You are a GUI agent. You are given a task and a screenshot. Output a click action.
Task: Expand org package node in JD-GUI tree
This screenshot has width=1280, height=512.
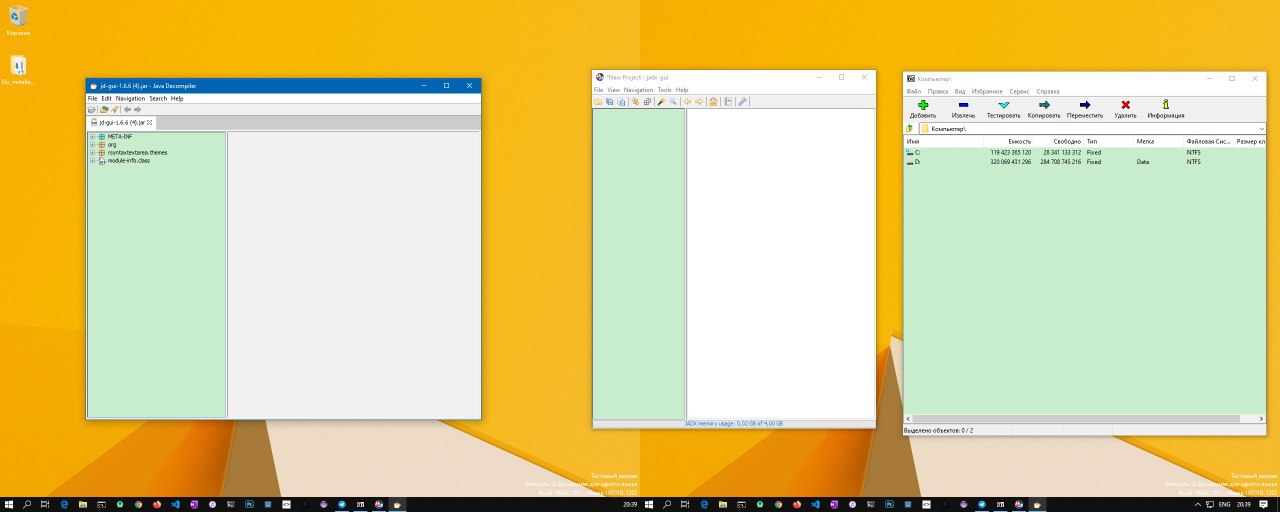click(92, 144)
